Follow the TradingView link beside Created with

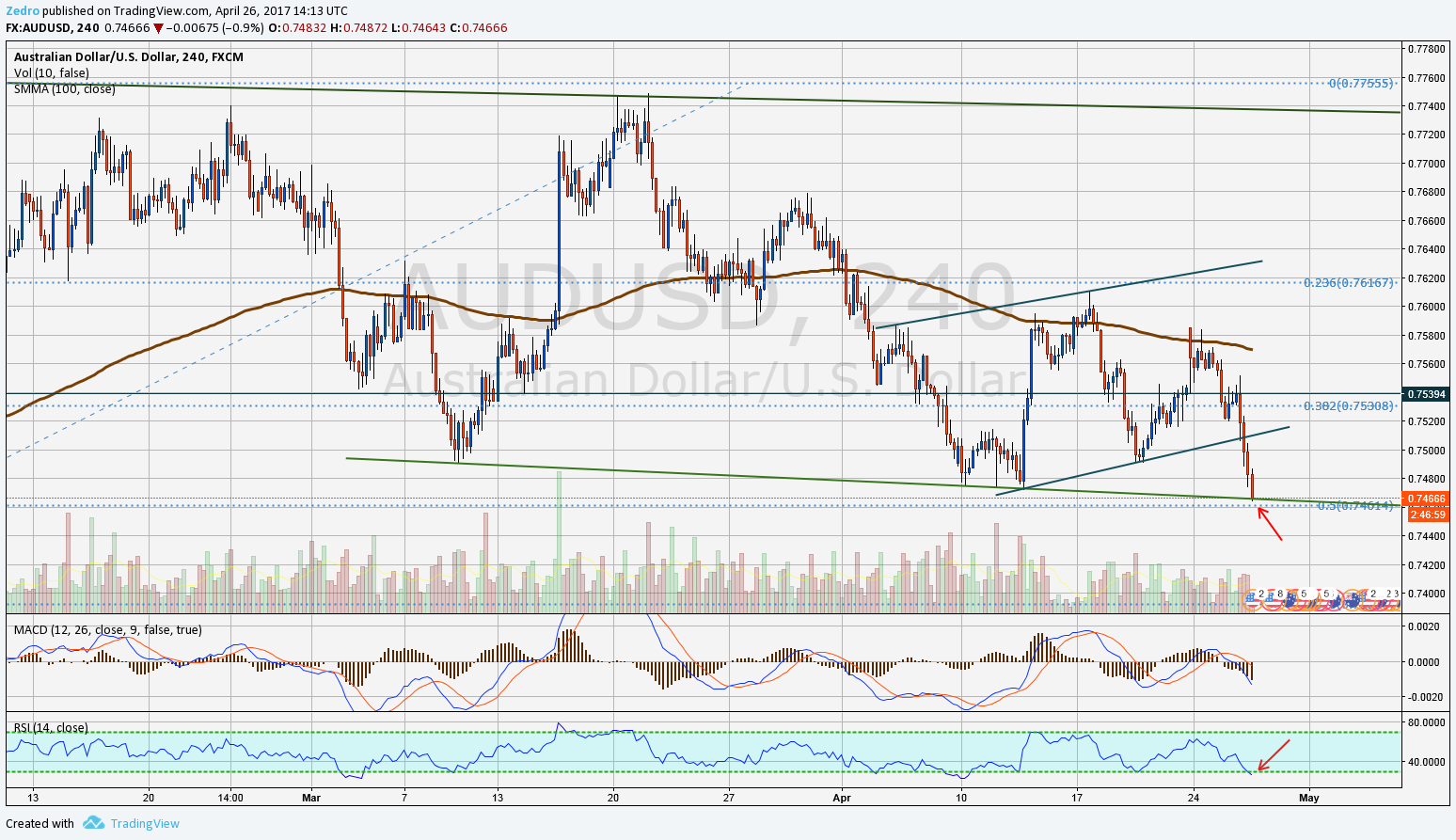coord(145,823)
